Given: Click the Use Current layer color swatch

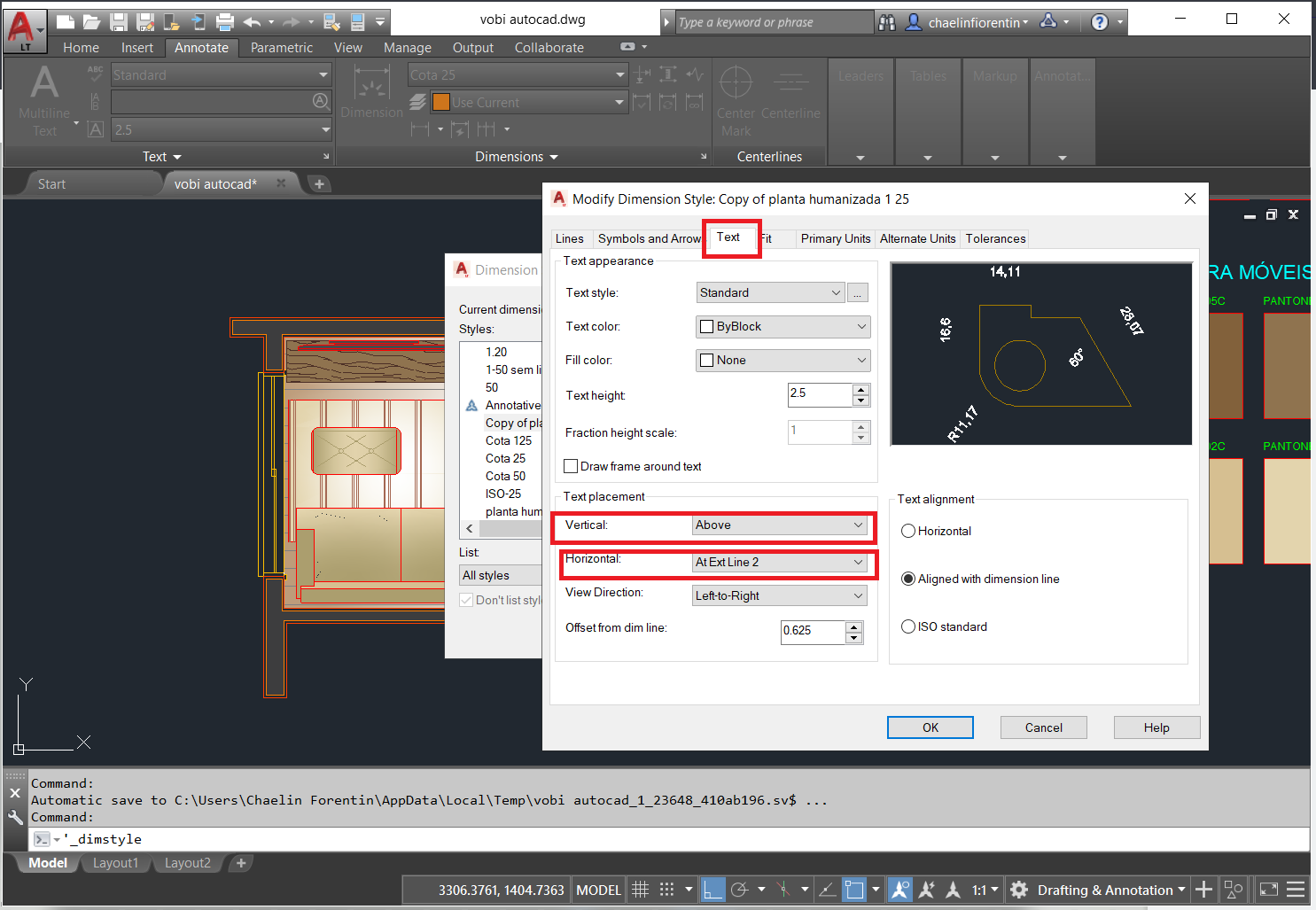Looking at the screenshot, I should click(440, 103).
